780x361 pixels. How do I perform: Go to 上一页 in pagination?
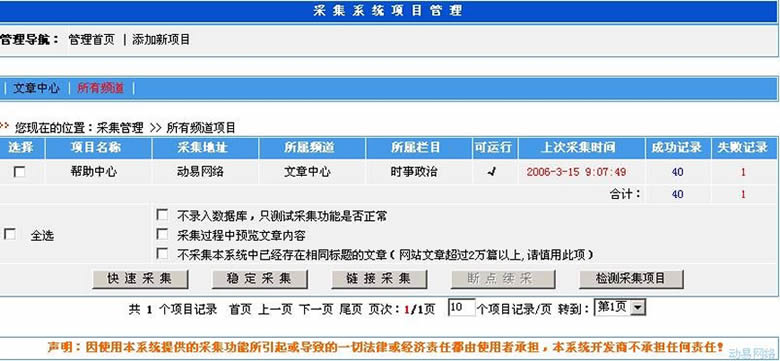[276, 309]
